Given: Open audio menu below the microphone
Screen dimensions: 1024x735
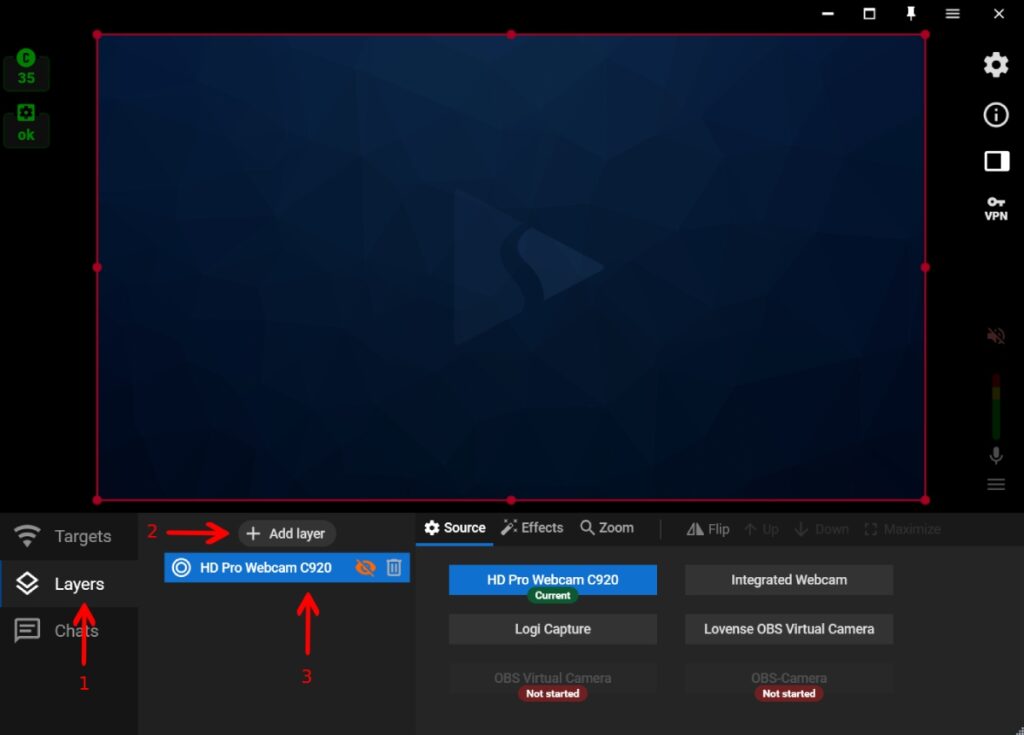Looking at the screenshot, I should (996, 485).
